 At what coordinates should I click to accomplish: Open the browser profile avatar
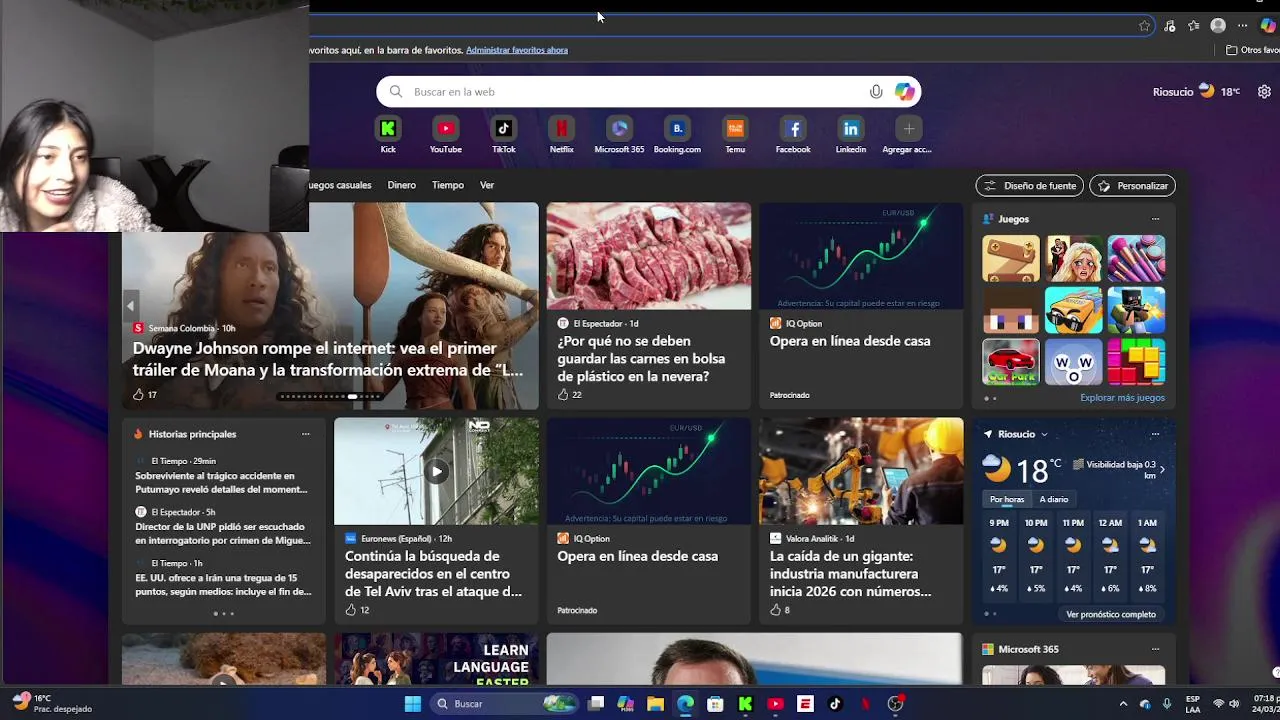1218,26
